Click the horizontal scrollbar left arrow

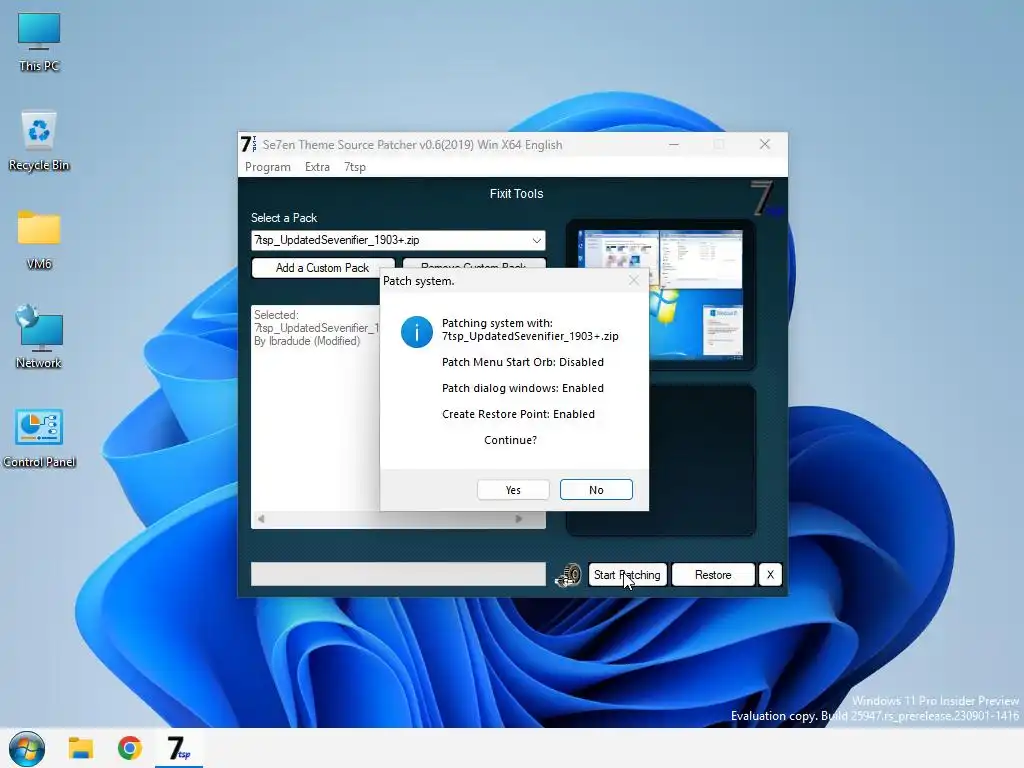point(261,519)
